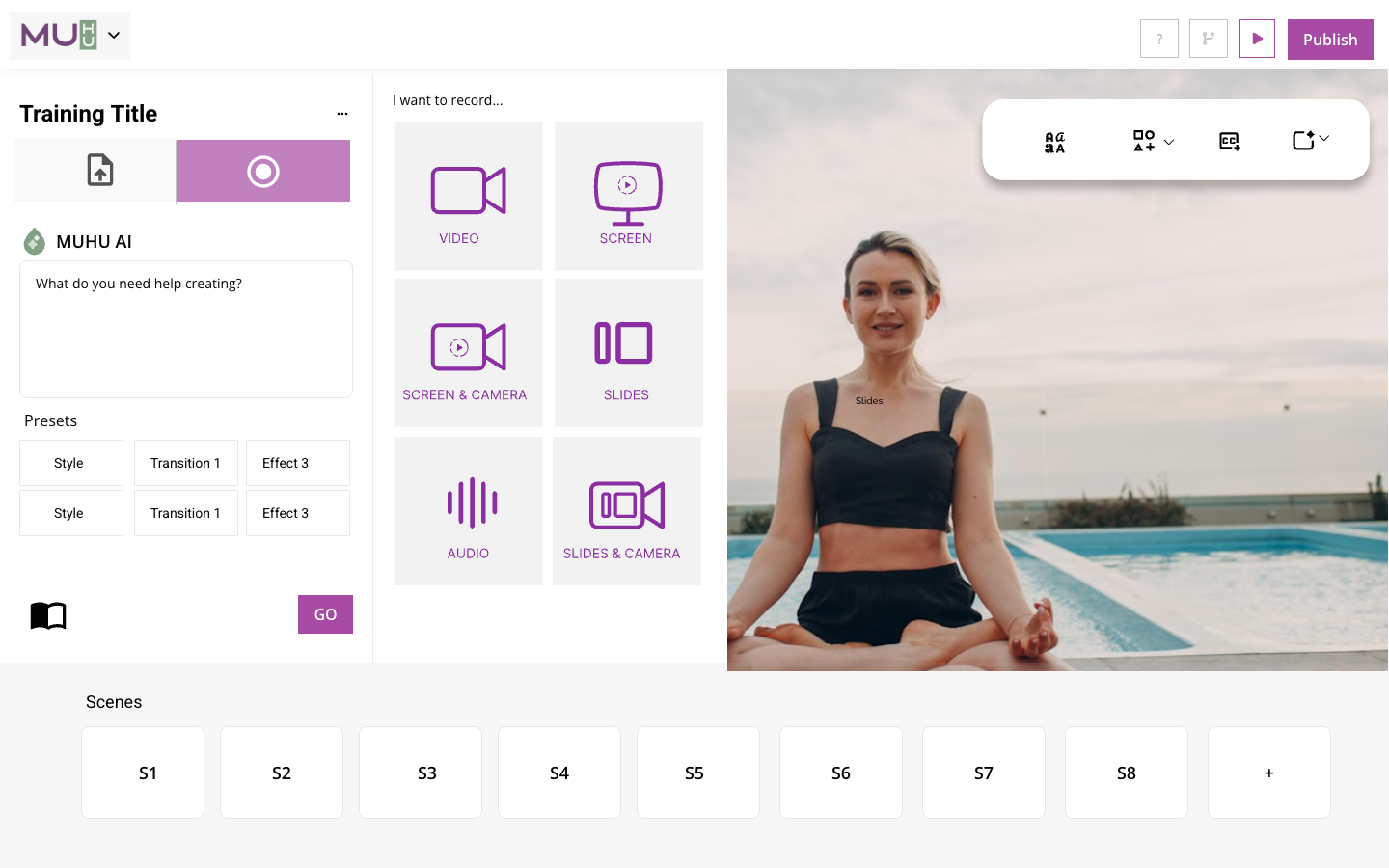1389x868 pixels.
Task: Select scene S2
Action: pos(282,773)
